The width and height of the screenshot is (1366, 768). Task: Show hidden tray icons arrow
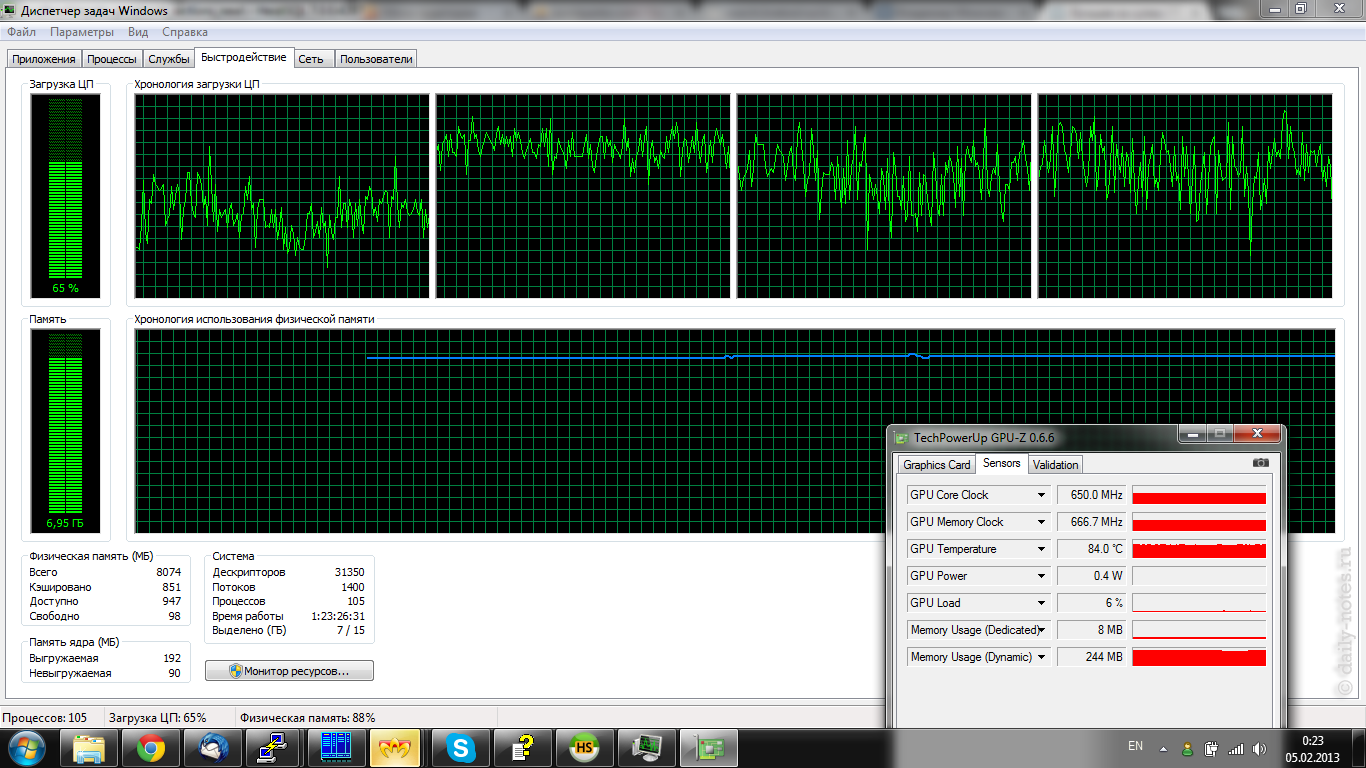(x=1163, y=748)
